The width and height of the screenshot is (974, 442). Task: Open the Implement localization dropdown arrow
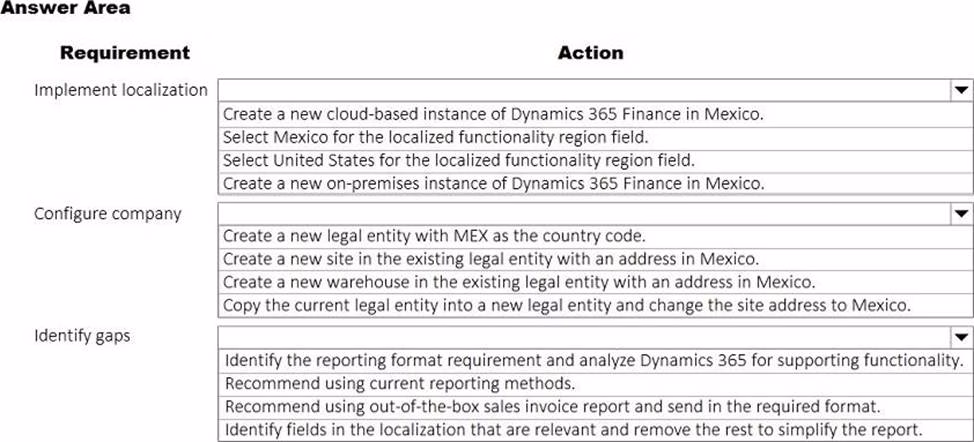tap(960, 90)
